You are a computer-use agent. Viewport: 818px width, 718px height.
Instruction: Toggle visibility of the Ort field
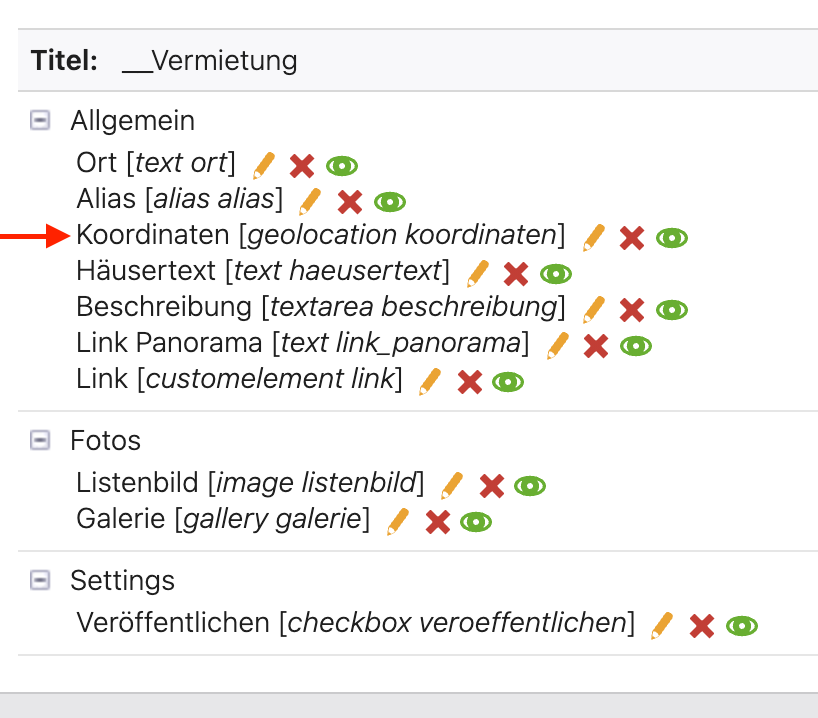point(342,166)
